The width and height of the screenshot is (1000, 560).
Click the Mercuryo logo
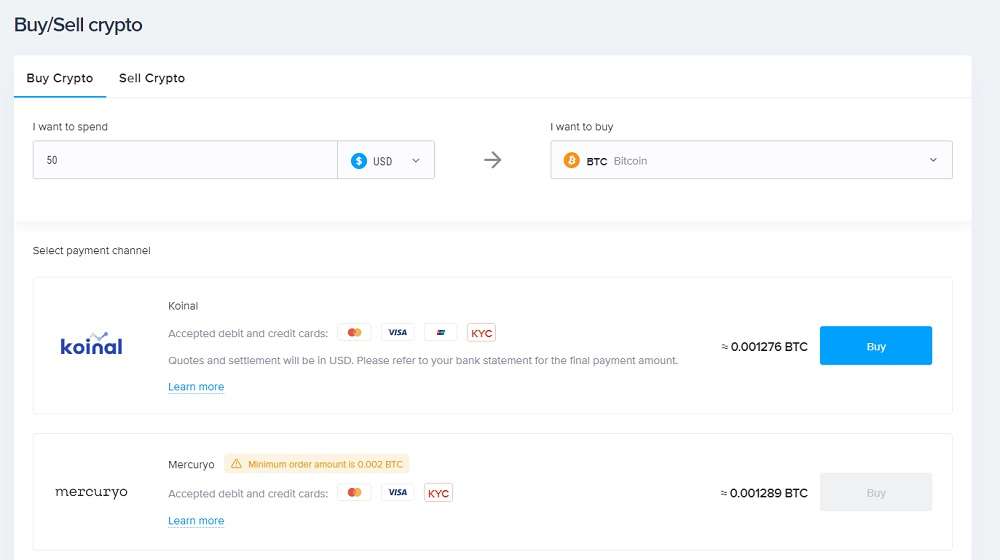(91, 492)
